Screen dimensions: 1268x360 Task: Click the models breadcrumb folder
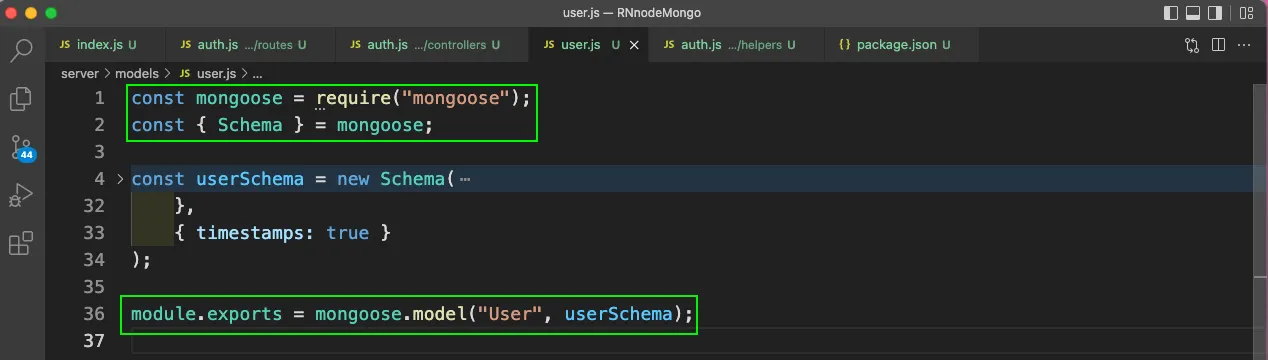tap(138, 74)
